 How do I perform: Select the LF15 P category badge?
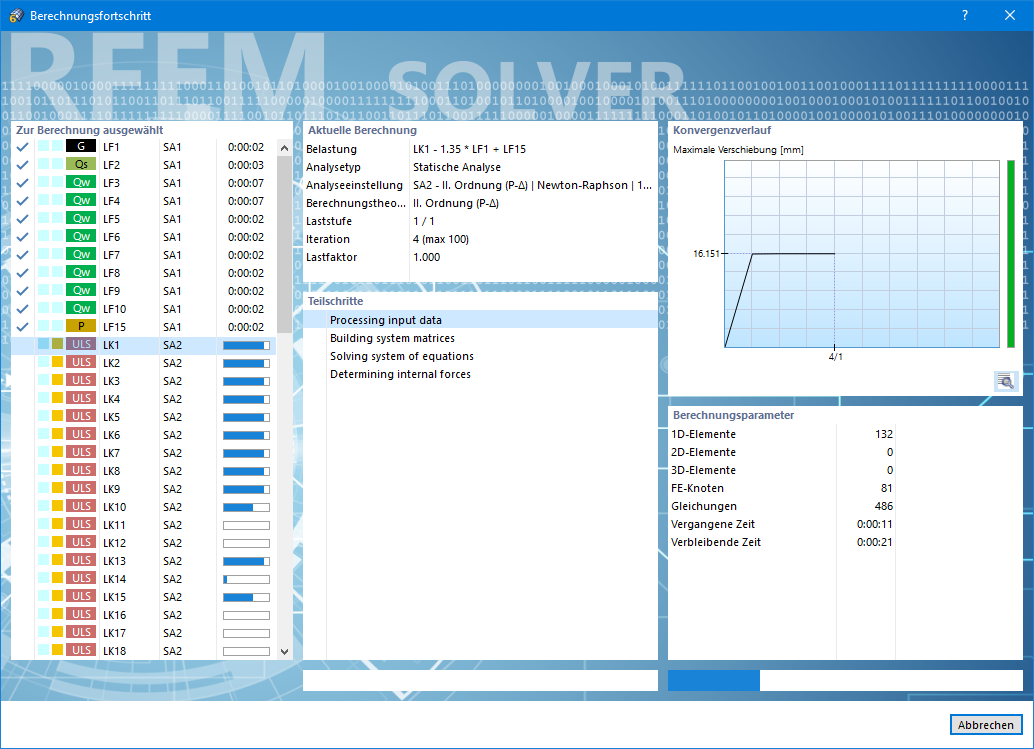(81, 326)
